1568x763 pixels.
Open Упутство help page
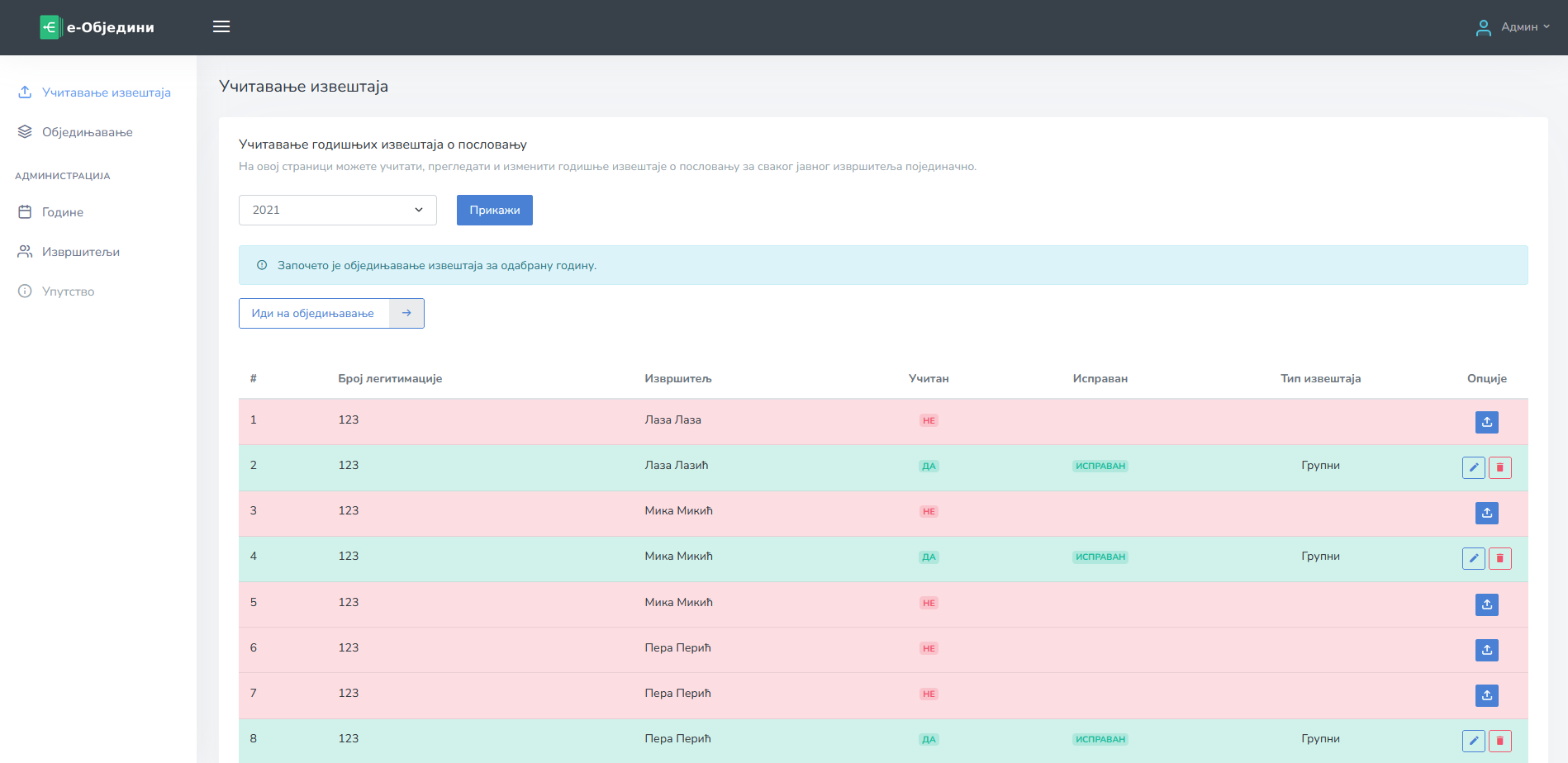[68, 291]
